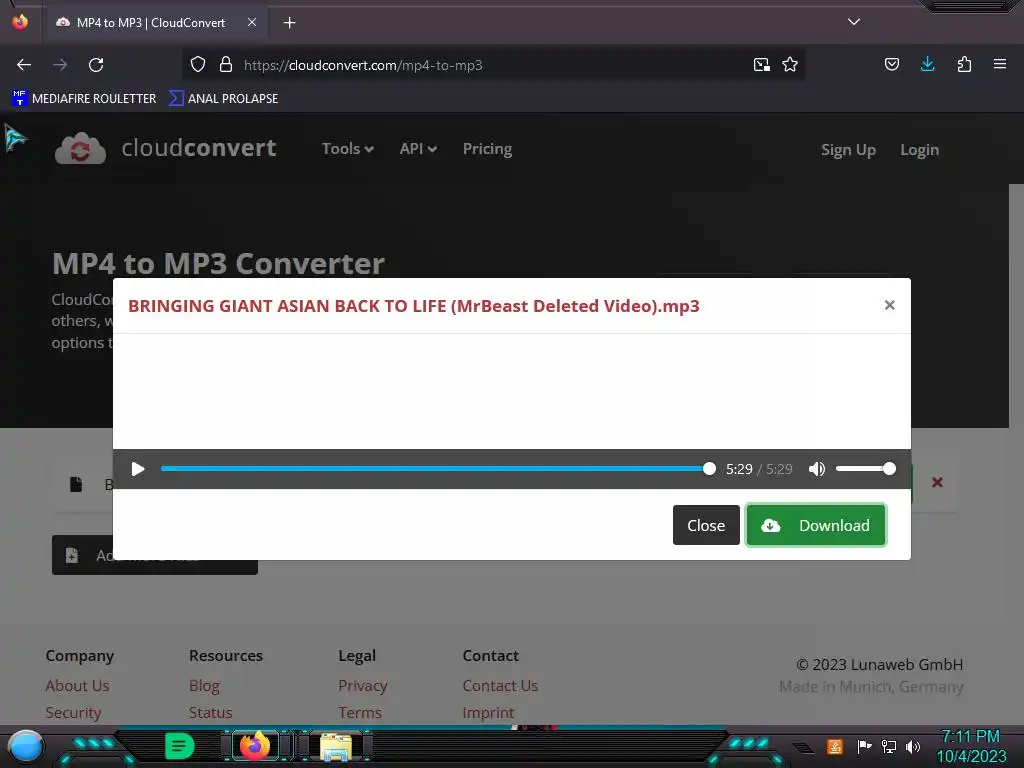Remove the file with red X
Screen dimensions: 1024x768
click(937, 482)
